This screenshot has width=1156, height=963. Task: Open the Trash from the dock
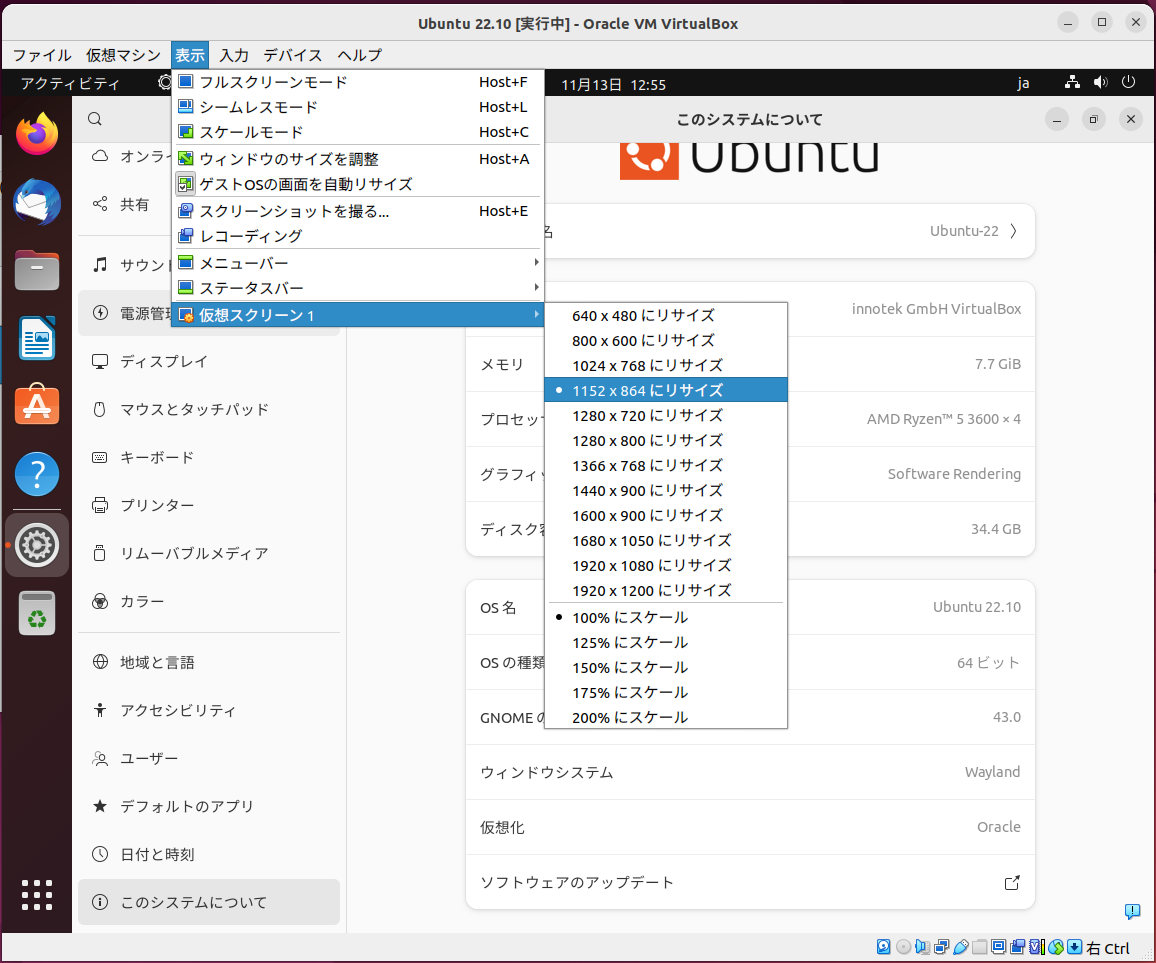point(37,613)
